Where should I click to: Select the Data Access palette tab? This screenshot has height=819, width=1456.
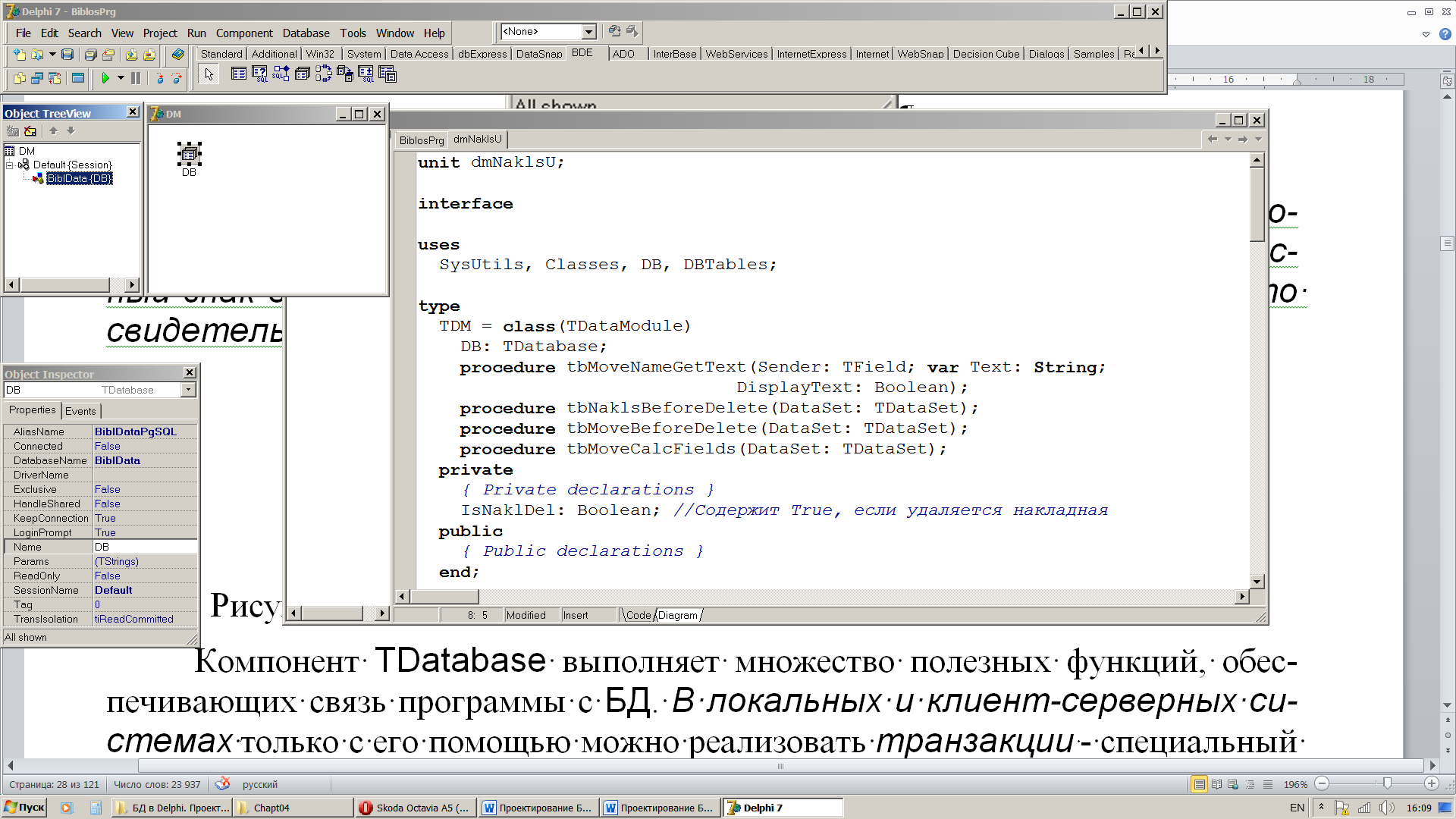[419, 54]
